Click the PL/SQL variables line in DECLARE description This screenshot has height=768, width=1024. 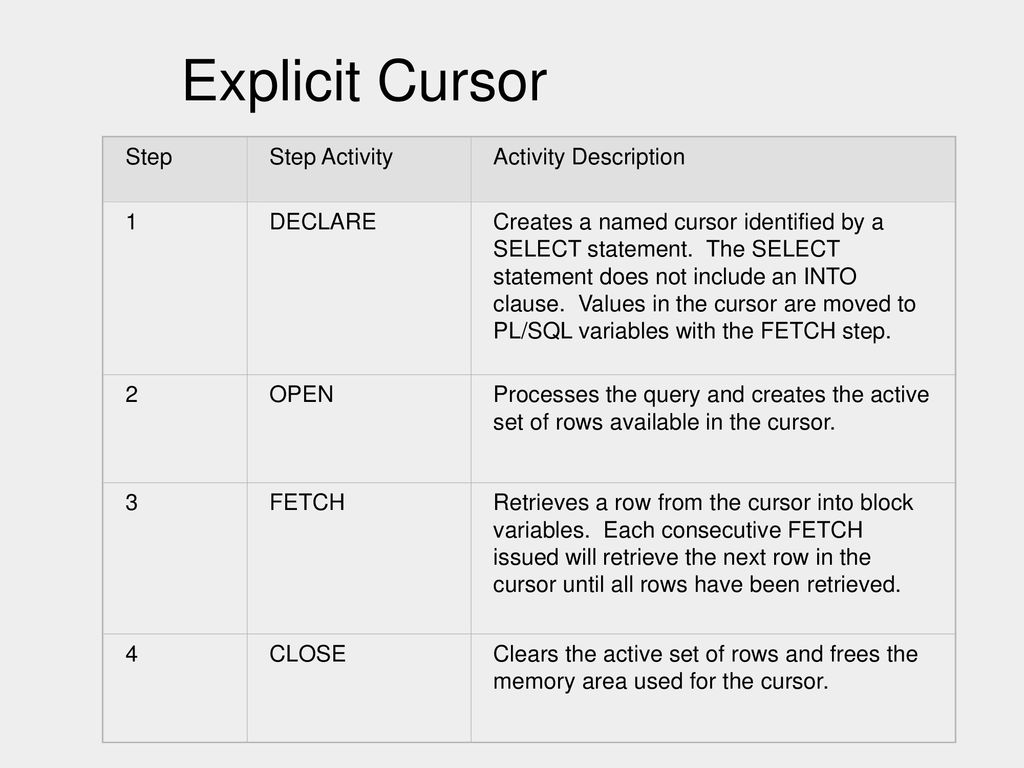[692, 331]
